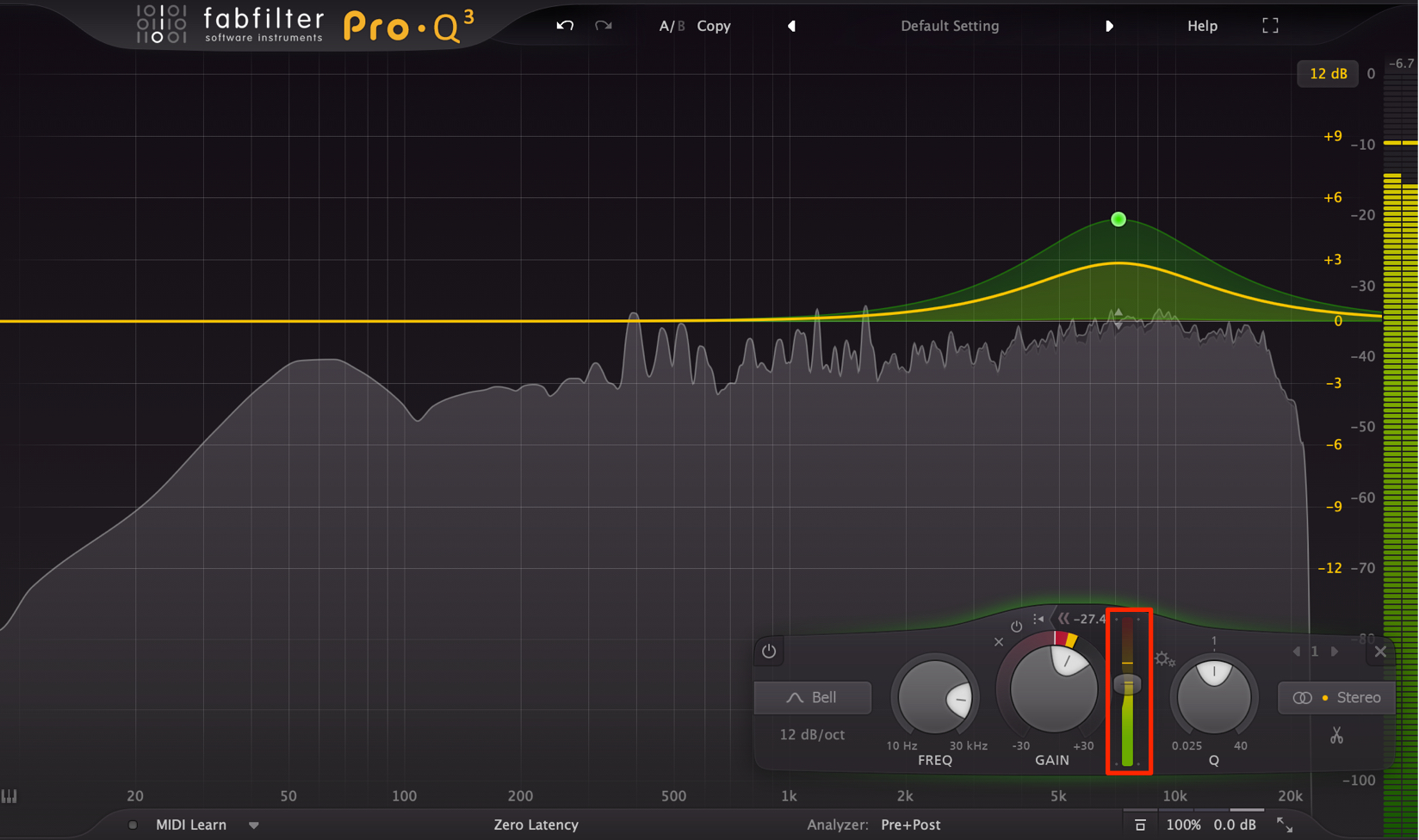Open the 12 dB display range selector
The image size is (1419, 840).
click(x=1328, y=74)
